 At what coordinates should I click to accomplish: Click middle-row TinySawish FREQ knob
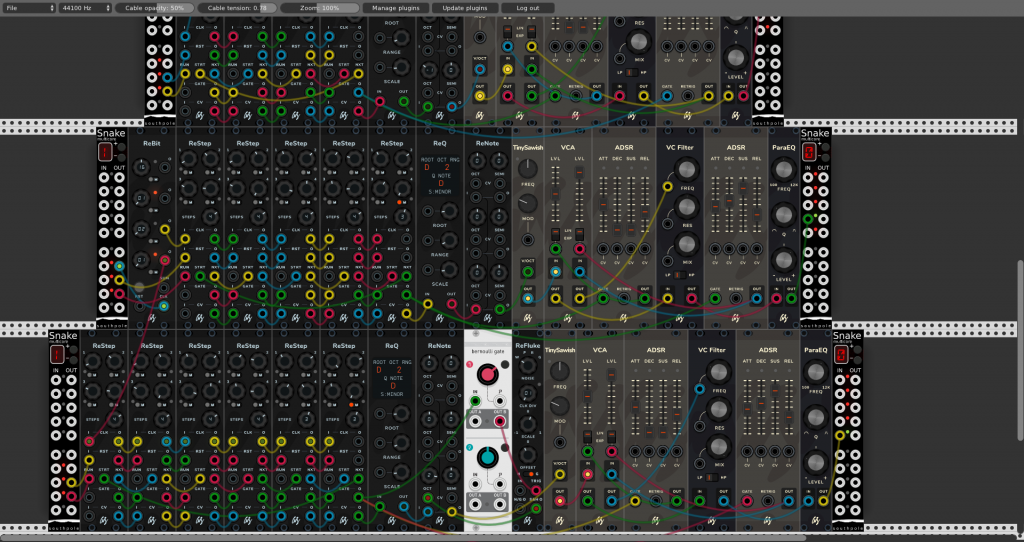point(528,168)
